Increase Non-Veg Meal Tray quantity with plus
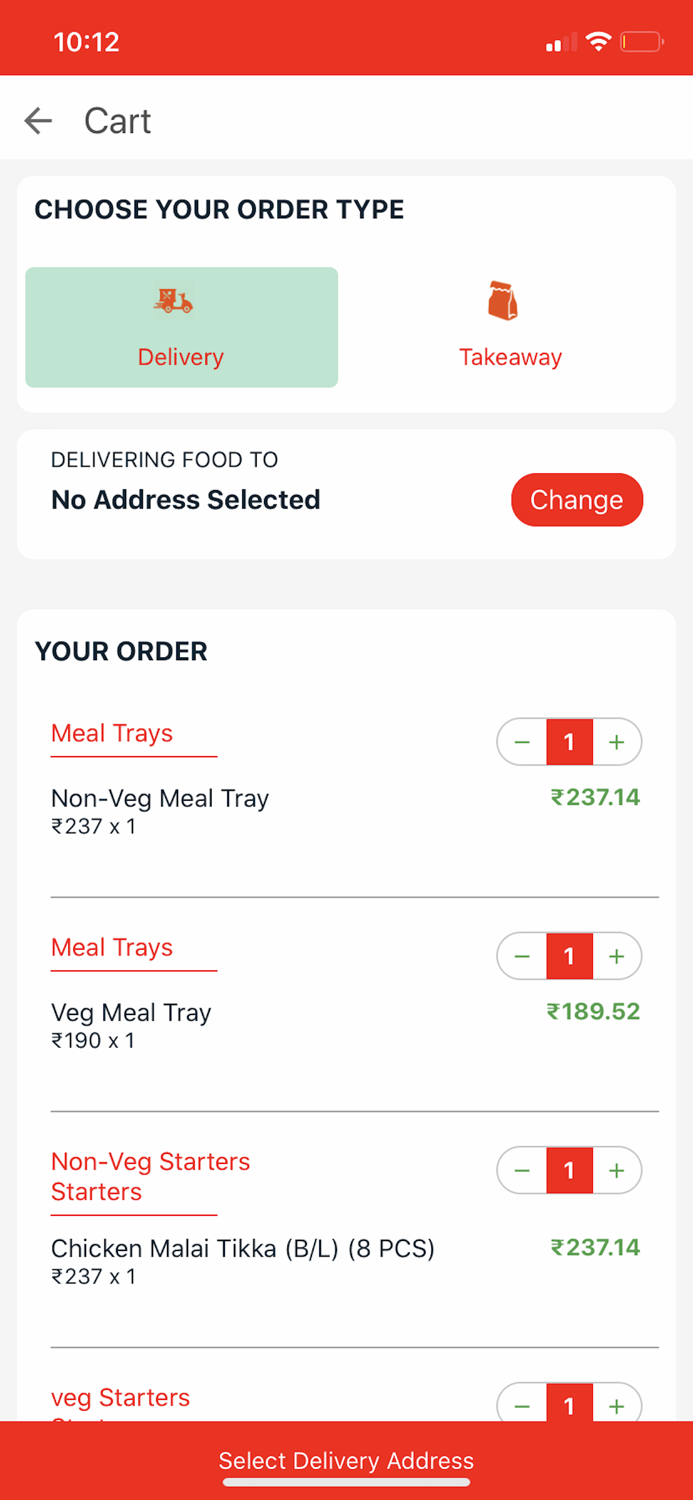The image size is (693, 1500). (x=617, y=742)
